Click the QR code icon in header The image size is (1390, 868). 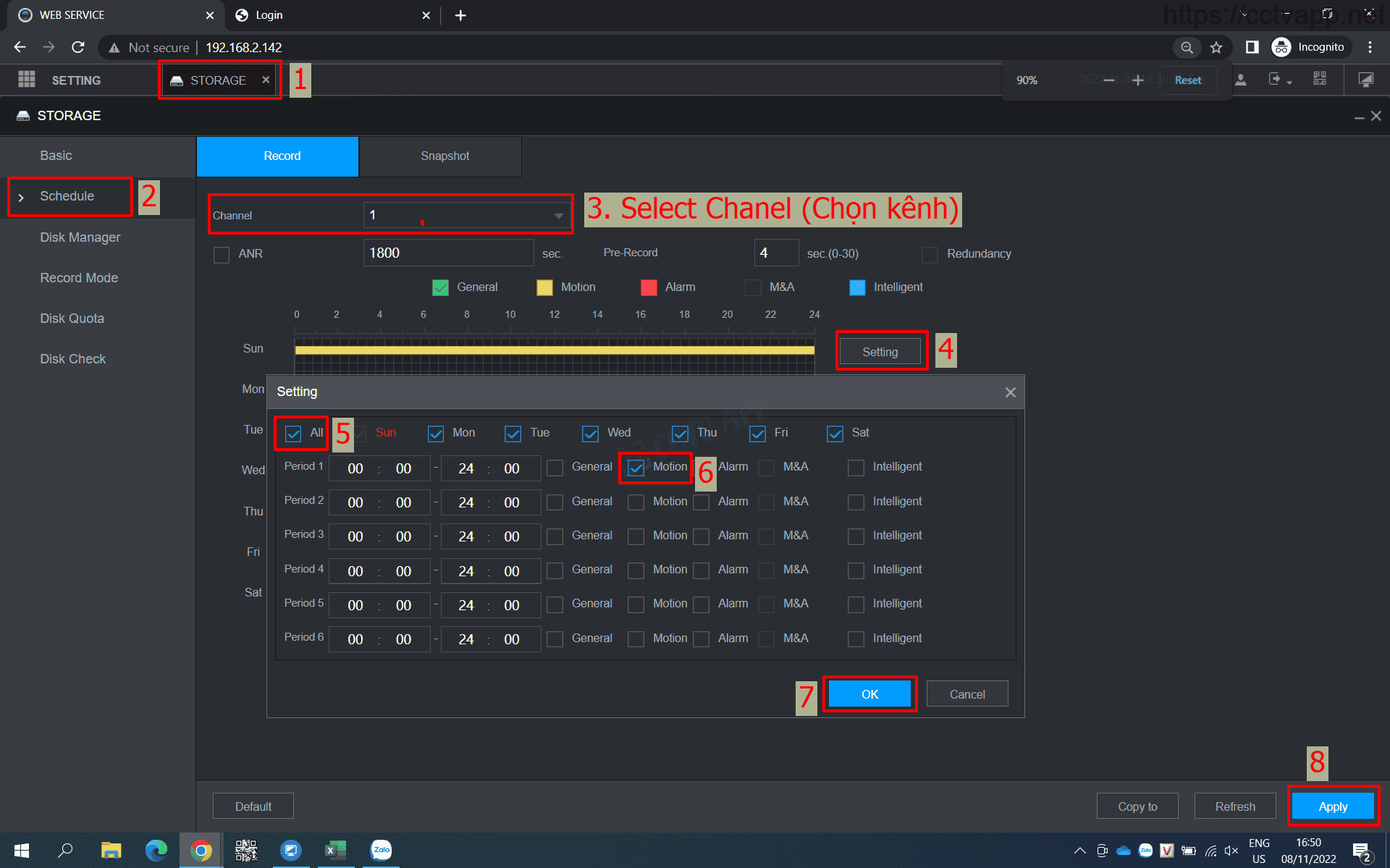click(x=1320, y=79)
